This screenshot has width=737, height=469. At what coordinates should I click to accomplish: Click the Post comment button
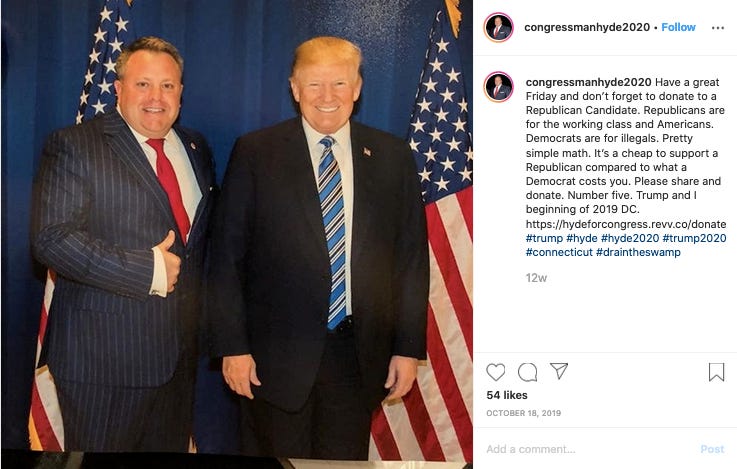[x=712, y=449]
